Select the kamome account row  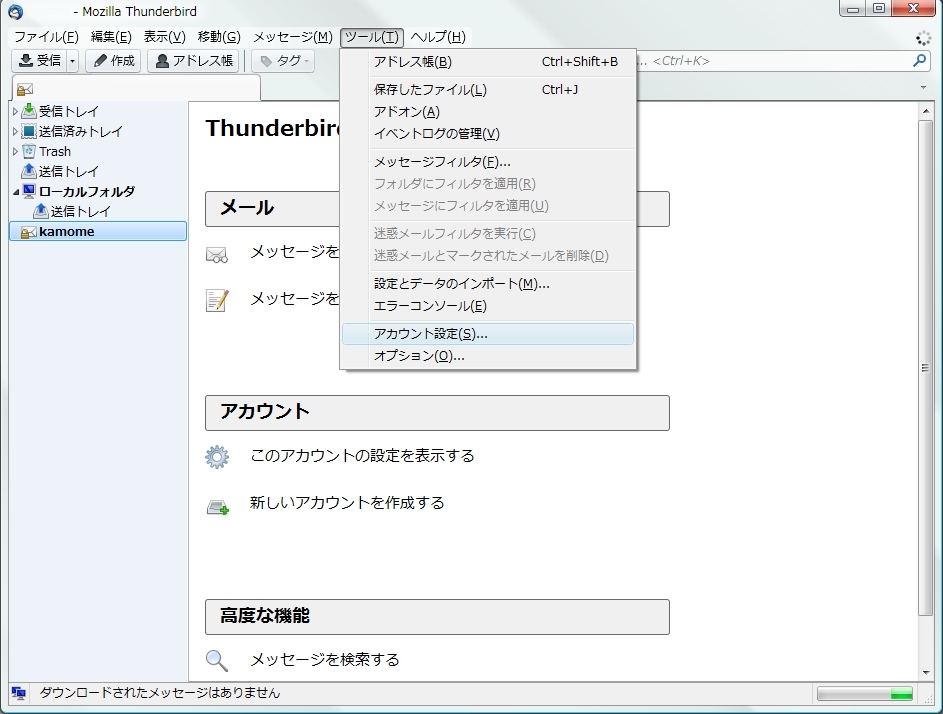(x=98, y=232)
